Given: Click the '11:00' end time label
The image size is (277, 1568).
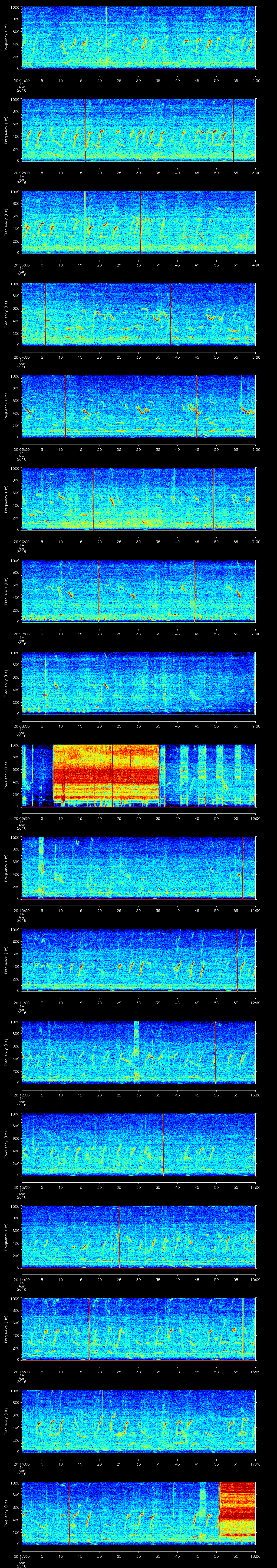Looking at the screenshot, I should pyautogui.click(x=256, y=910).
